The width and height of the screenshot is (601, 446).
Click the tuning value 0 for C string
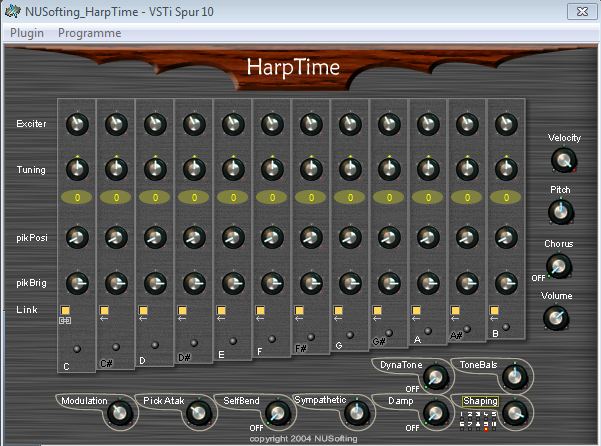click(77, 197)
